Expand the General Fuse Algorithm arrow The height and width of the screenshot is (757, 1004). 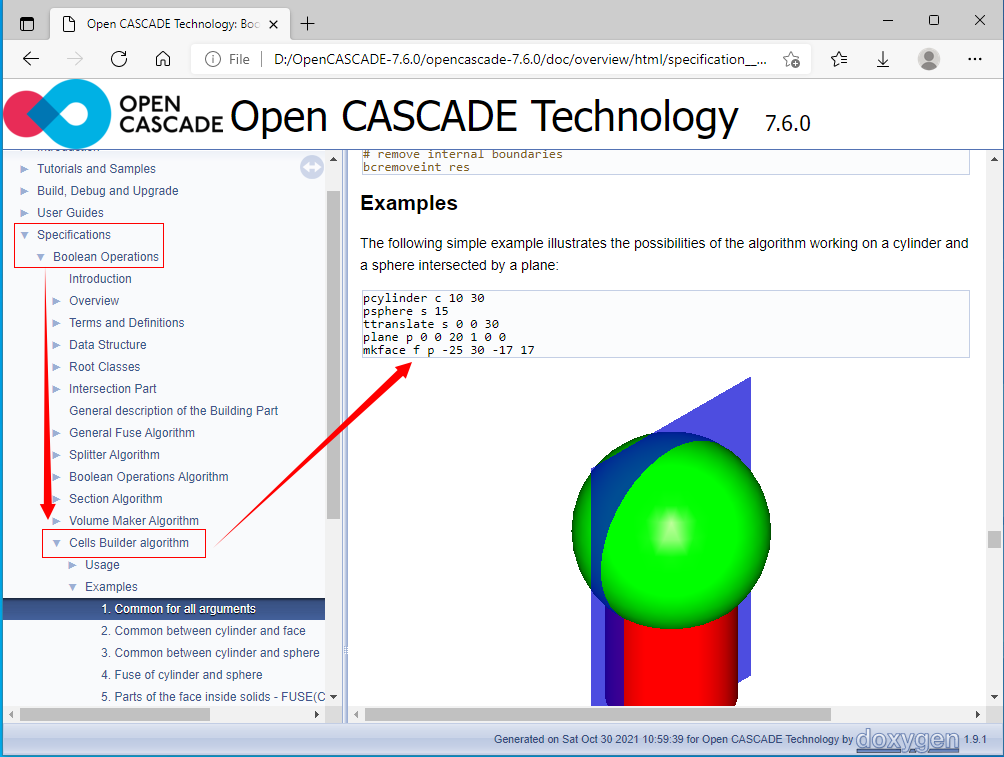point(56,433)
